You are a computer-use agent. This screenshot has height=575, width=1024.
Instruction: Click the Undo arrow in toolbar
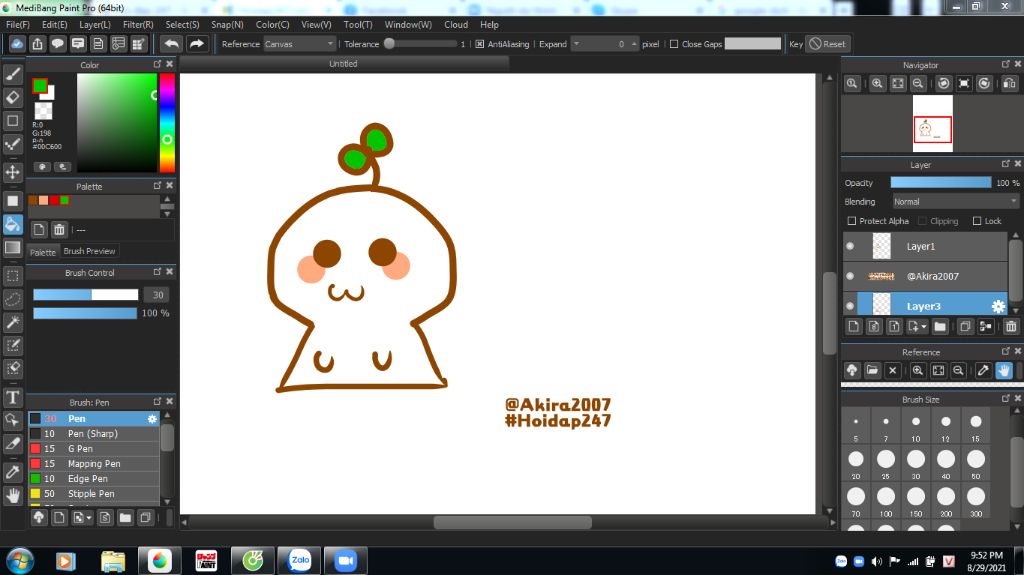click(x=172, y=44)
